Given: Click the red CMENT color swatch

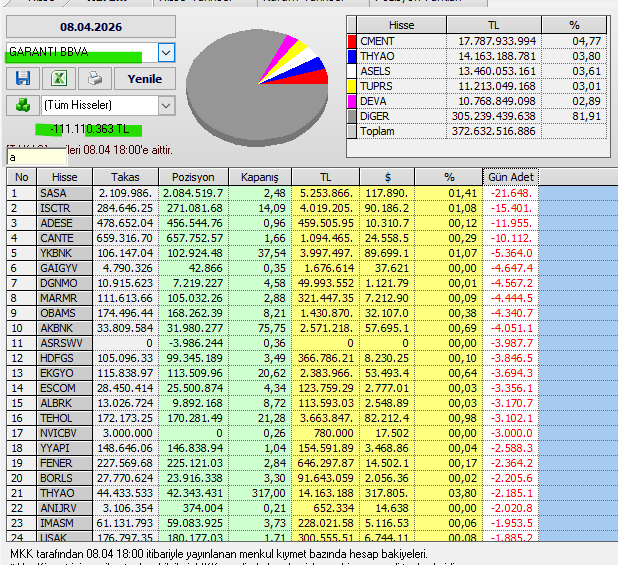Looking at the screenshot, I should (352, 41).
